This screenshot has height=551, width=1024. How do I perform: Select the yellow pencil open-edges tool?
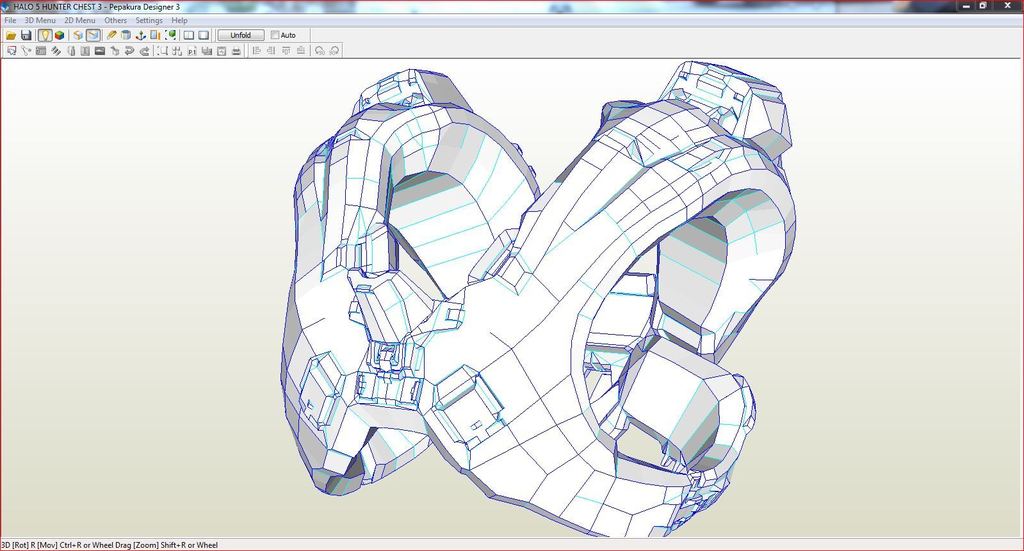[112, 35]
